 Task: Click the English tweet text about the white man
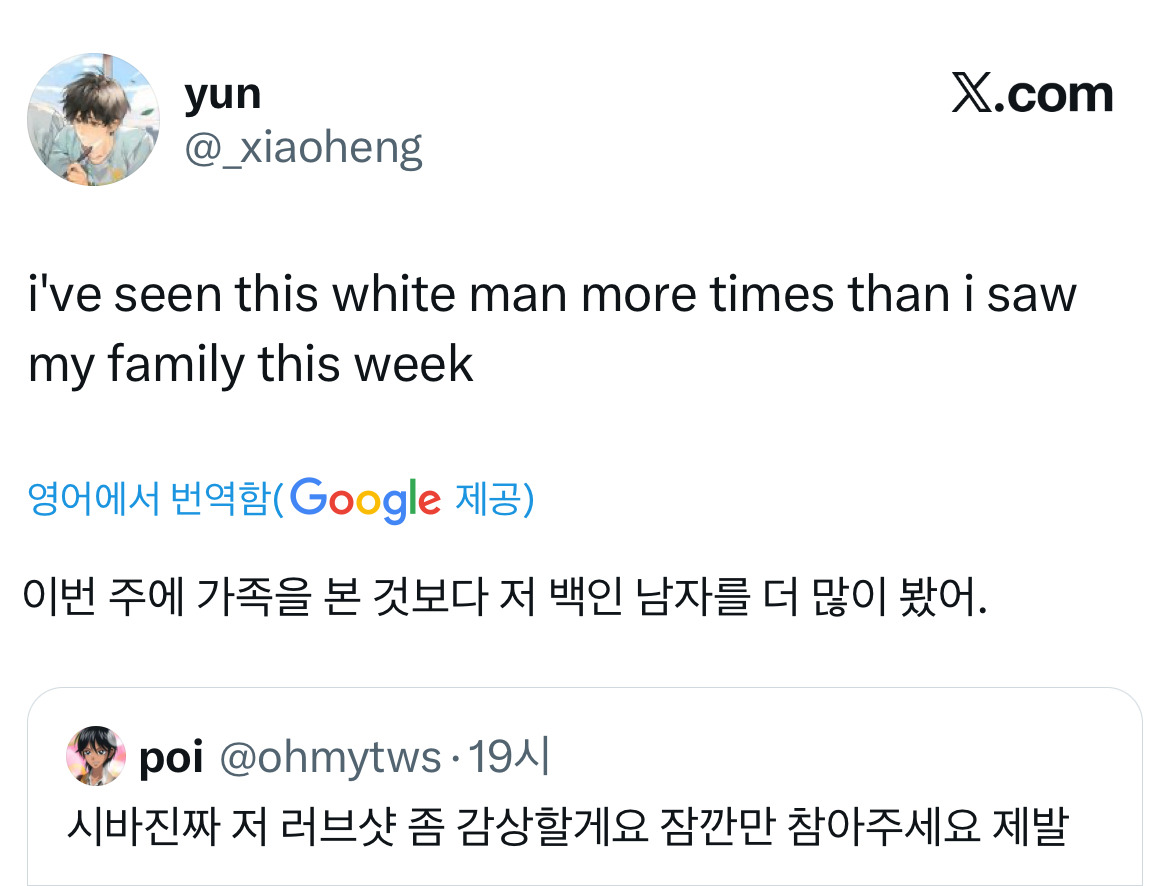[x=552, y=295]
